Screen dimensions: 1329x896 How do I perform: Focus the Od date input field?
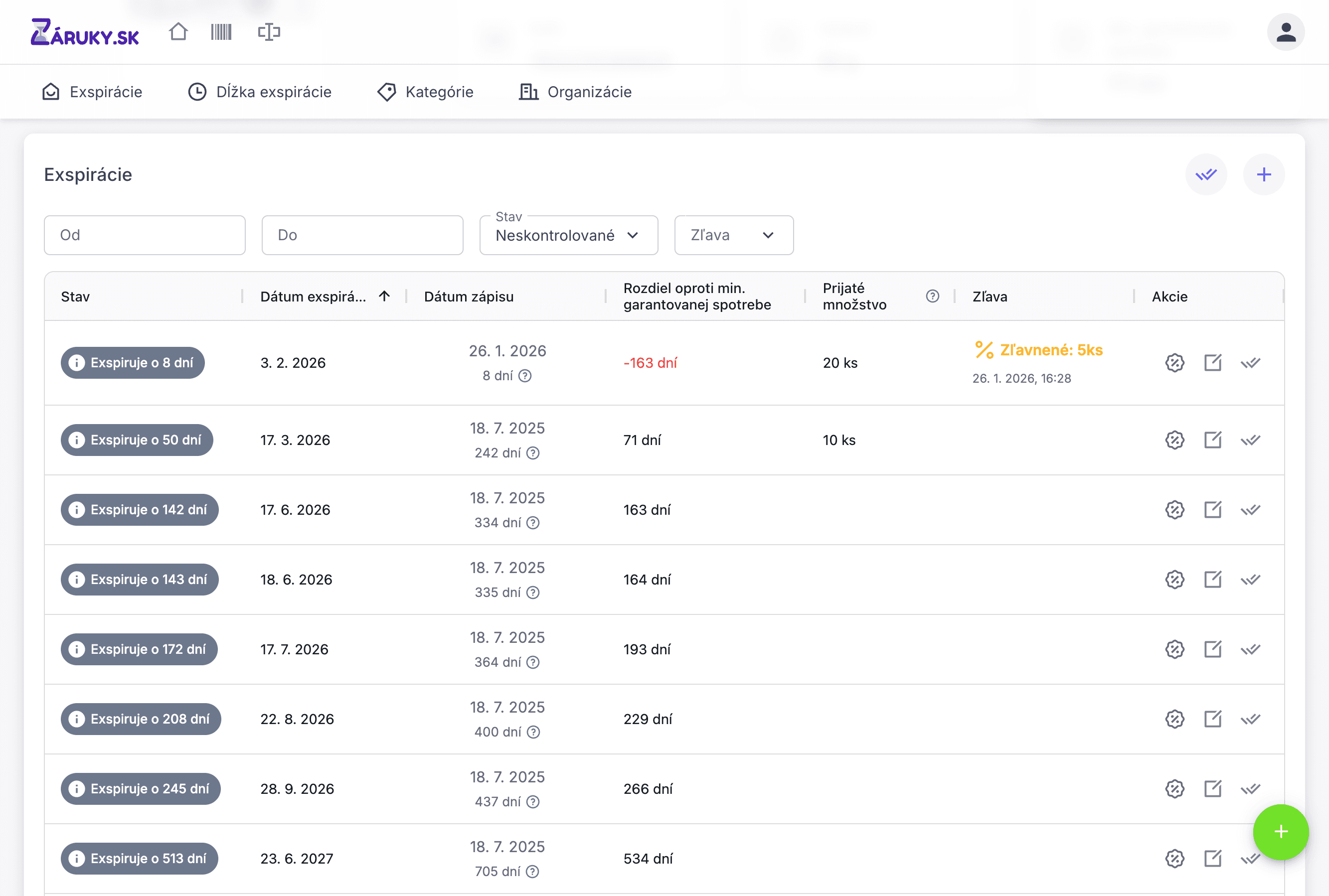coord(145,235)
